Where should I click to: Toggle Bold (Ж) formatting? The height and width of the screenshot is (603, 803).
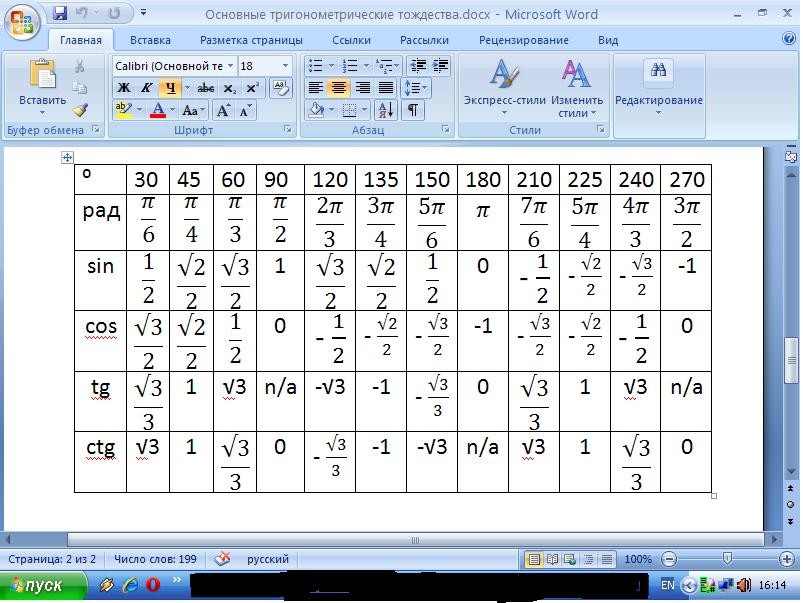click(x=125, y=88)
